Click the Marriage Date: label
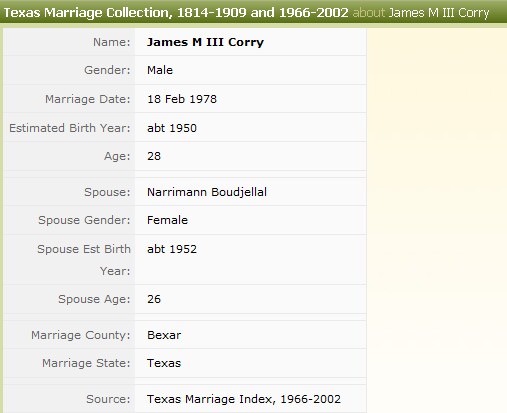The width and height of the screenshot is (507, 413). [88, 99]
